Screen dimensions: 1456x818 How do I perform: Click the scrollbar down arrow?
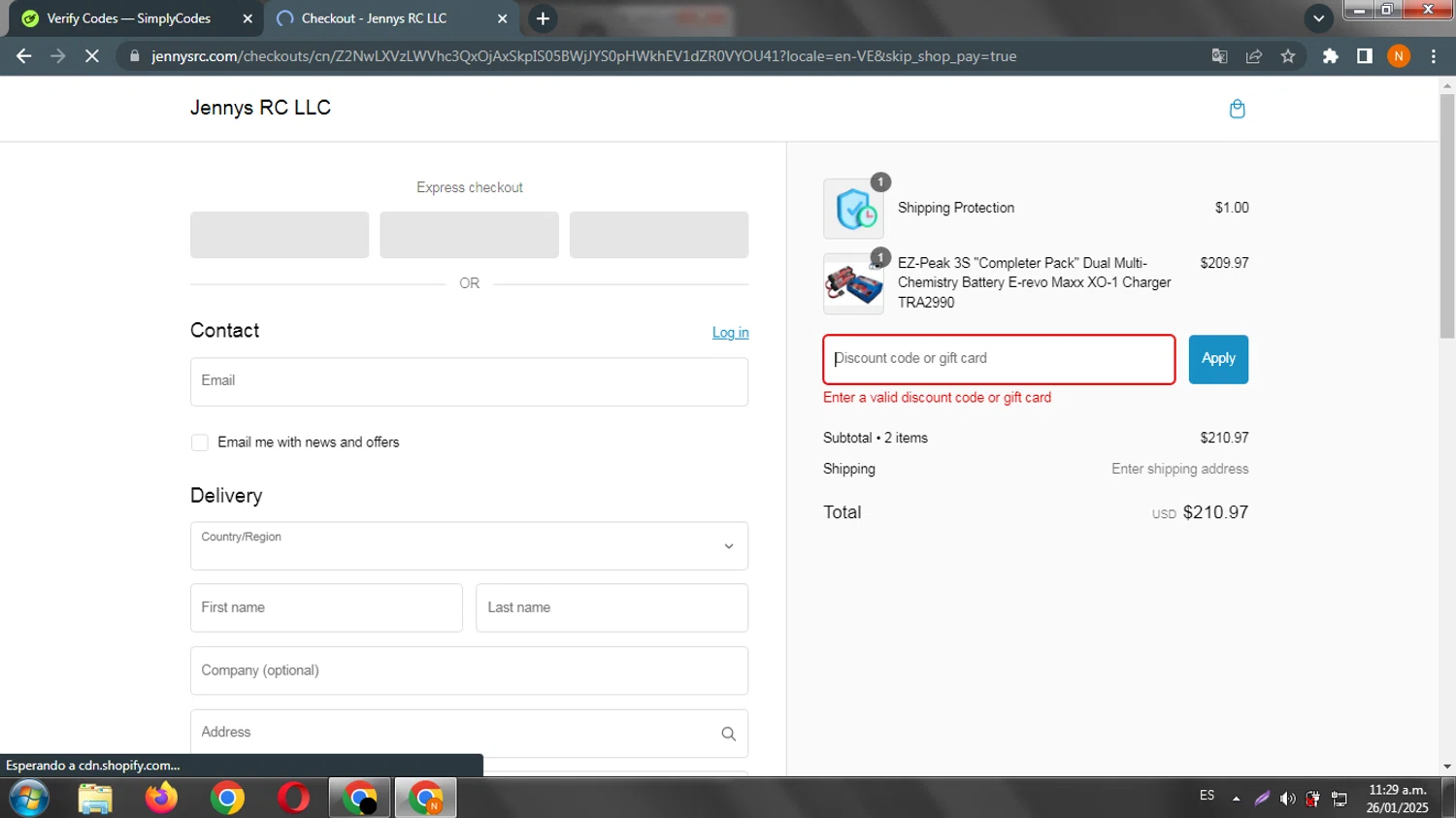coord(1447,767)
